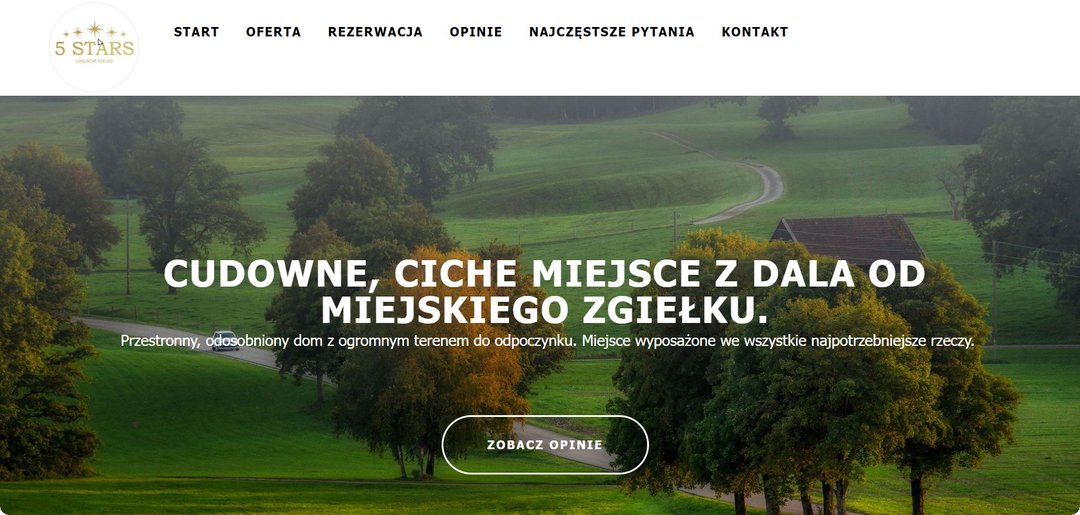Click the brown barn roof in photo
Viewport: 1080px width, 515px height.
click(x=849, y=239)
